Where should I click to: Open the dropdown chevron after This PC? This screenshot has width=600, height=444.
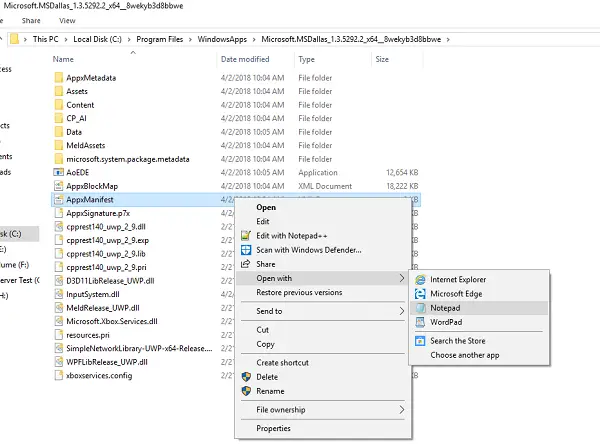[66, 39]
